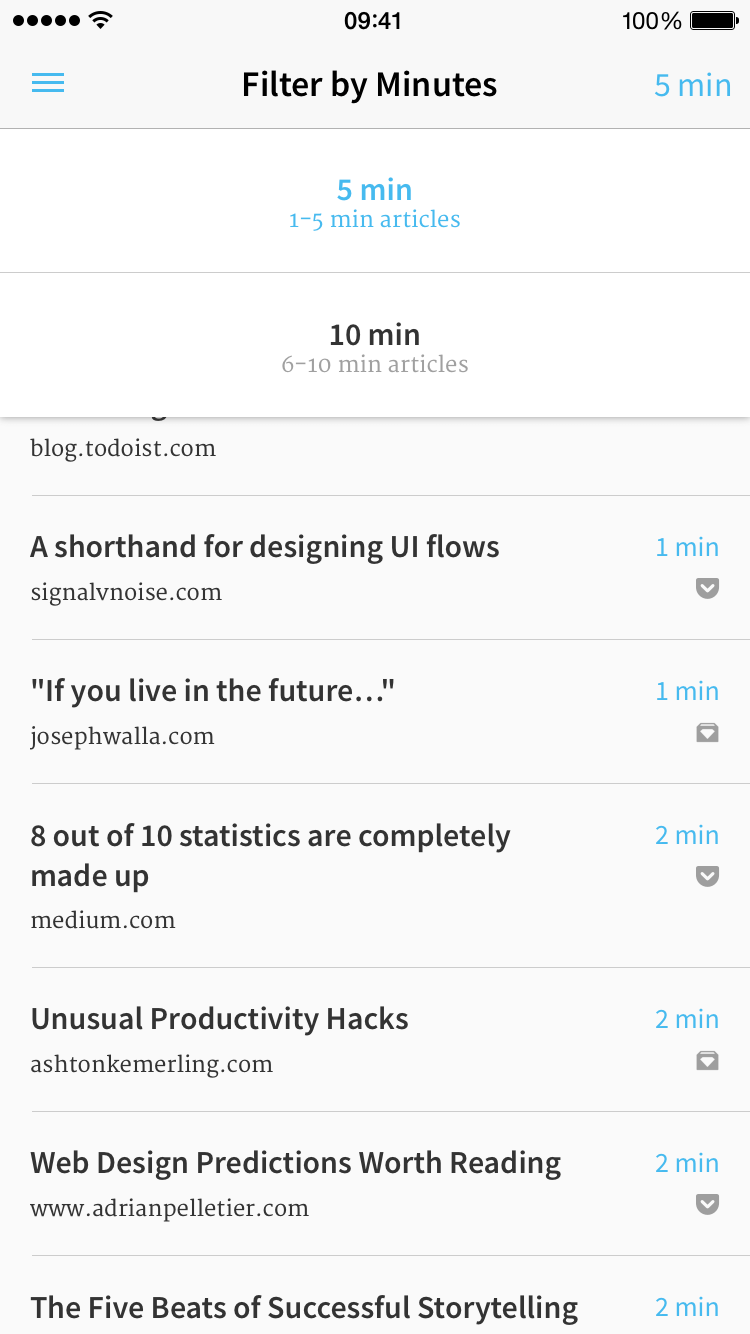Tap the Filter by Minutes title
Viewport: 750px width, 1334px height.
pyautogui.click(x=370, y=85)
